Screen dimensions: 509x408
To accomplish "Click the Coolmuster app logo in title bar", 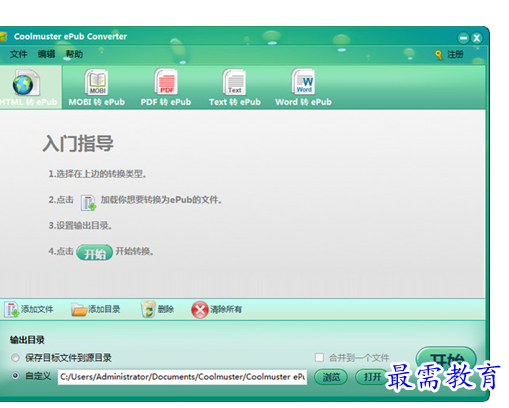I will point(3,37).
